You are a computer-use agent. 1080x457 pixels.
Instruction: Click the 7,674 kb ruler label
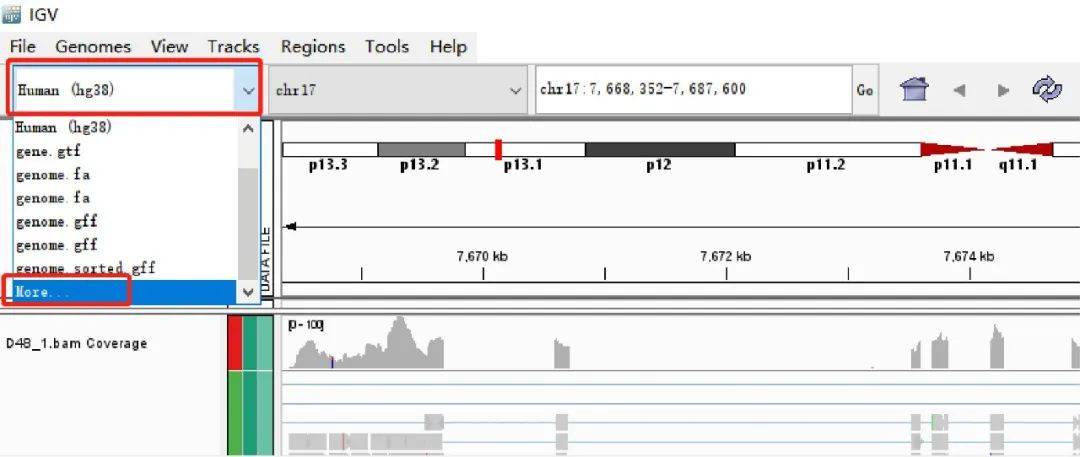[968, 256]
